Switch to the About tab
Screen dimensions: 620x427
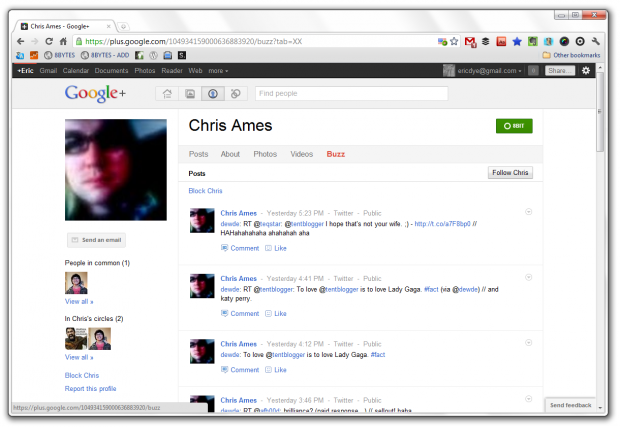[x=230, y=154]
